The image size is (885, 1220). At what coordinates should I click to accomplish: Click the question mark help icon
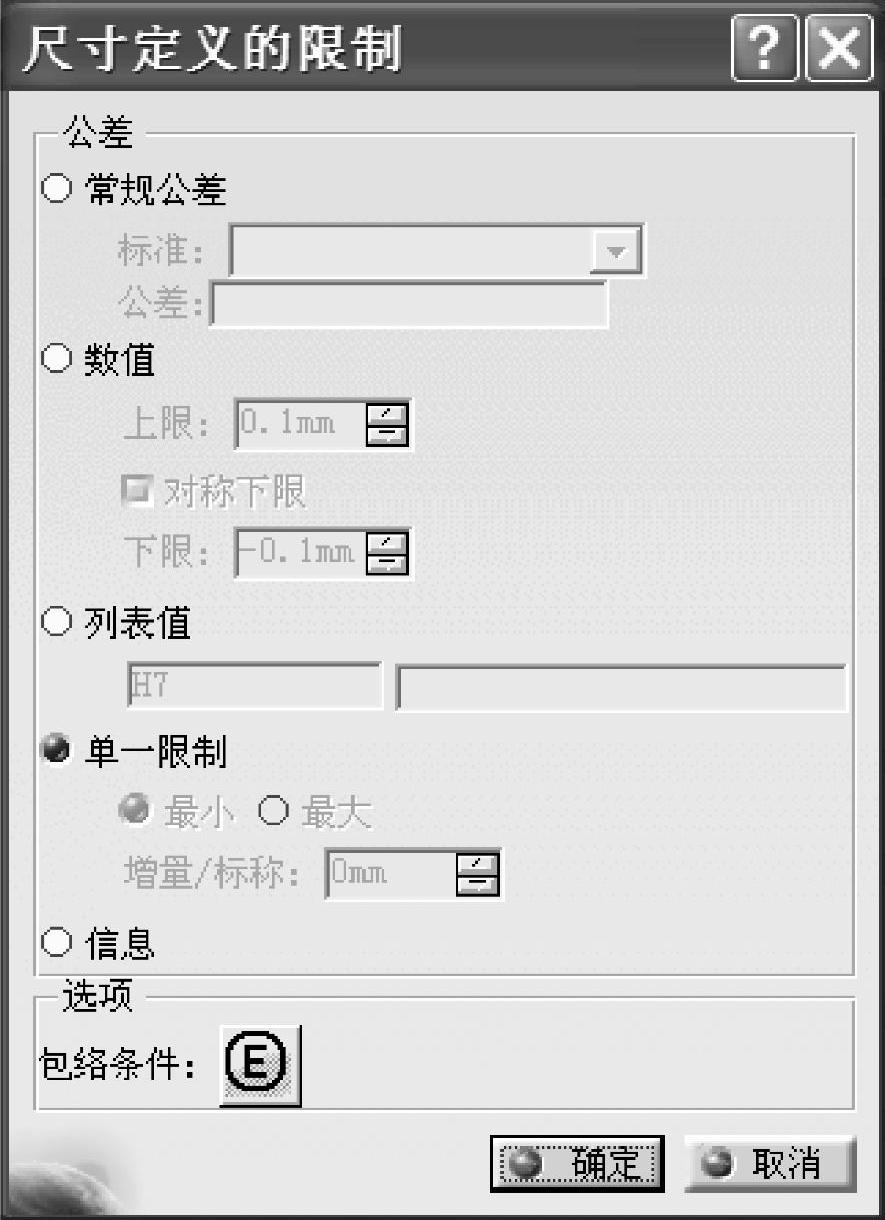coord(765,48)
